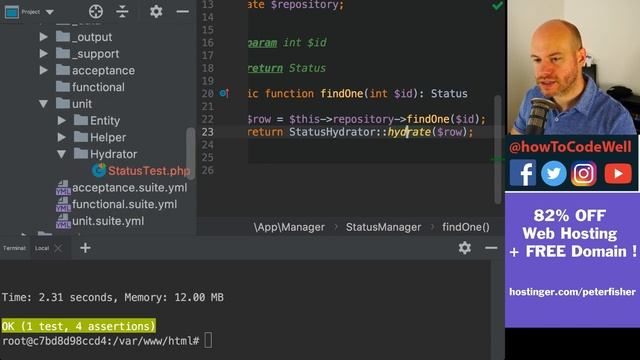The image size is (640, 360).
Task: Open the Twitter icon in overlay
Action: pyautogui.click(x=553, y=173)
